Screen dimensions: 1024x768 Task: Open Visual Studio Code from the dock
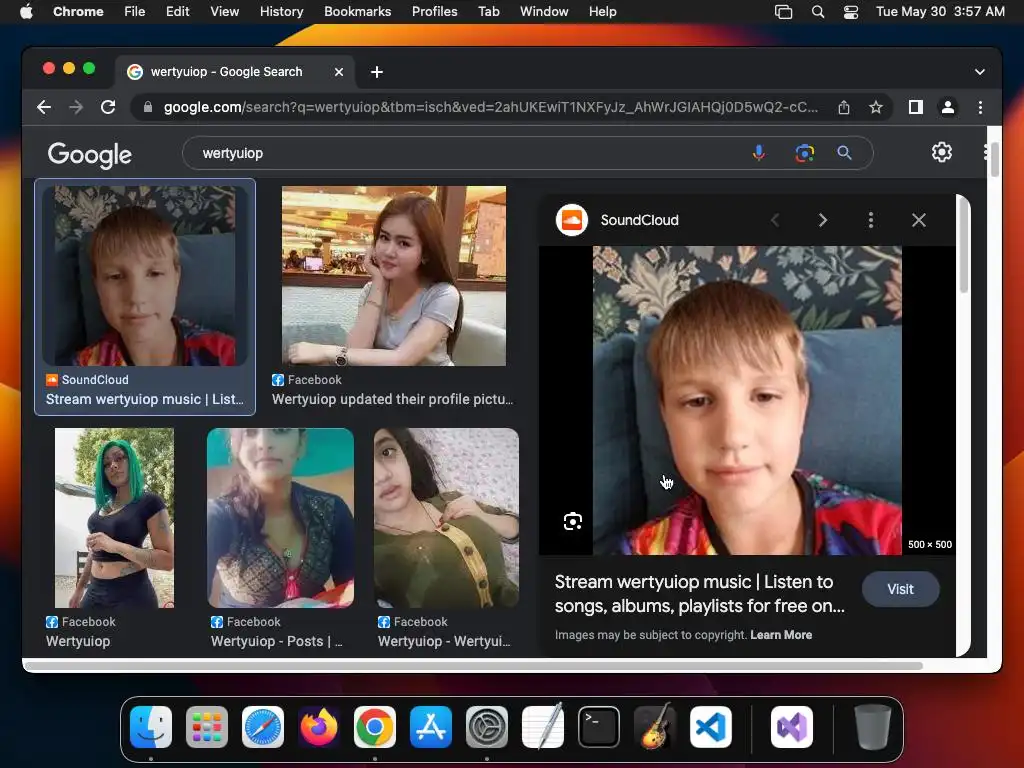click(x=711, y=727)
